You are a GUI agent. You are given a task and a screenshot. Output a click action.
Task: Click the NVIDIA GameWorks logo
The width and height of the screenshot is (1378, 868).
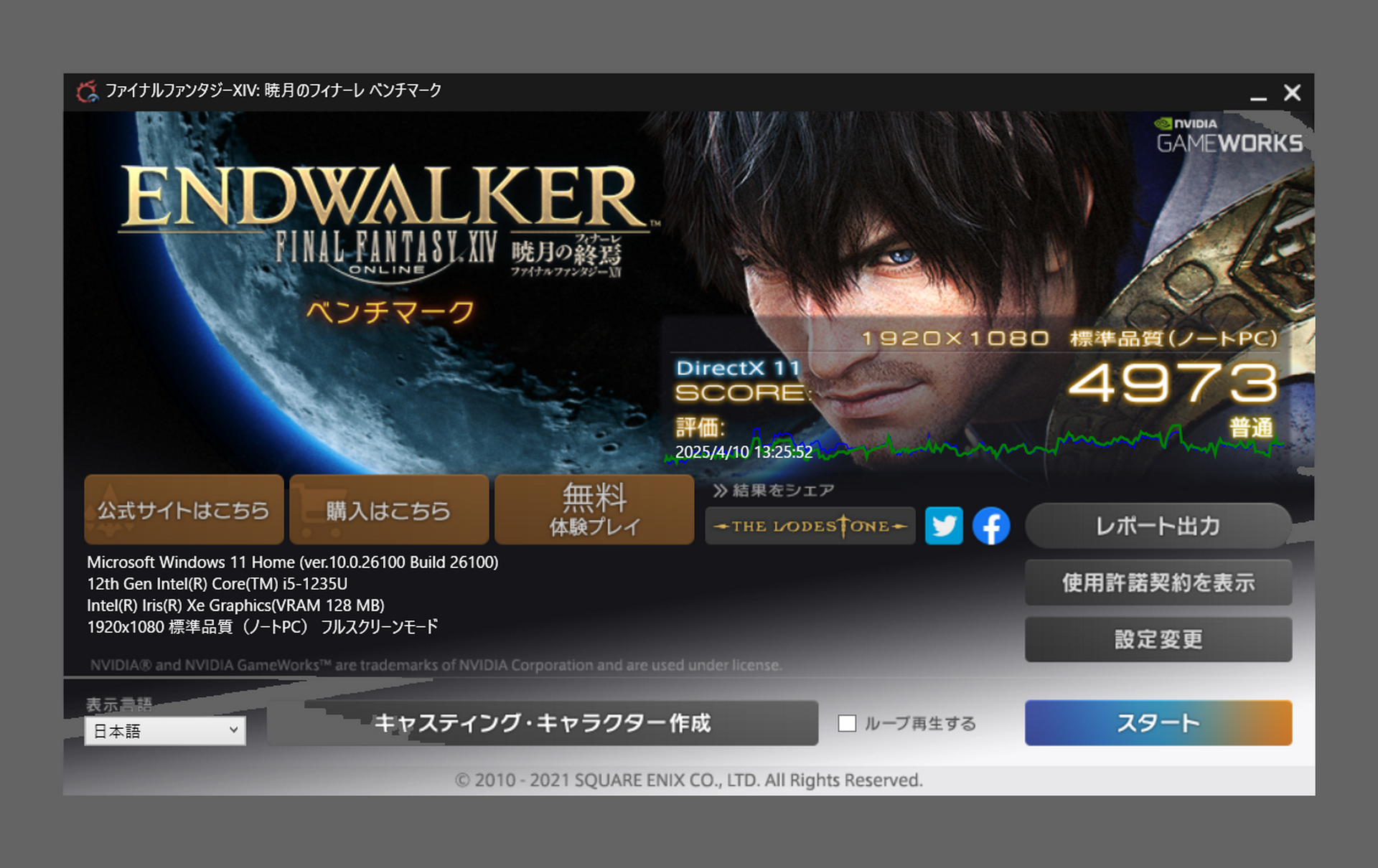[x=1228, y=136]
